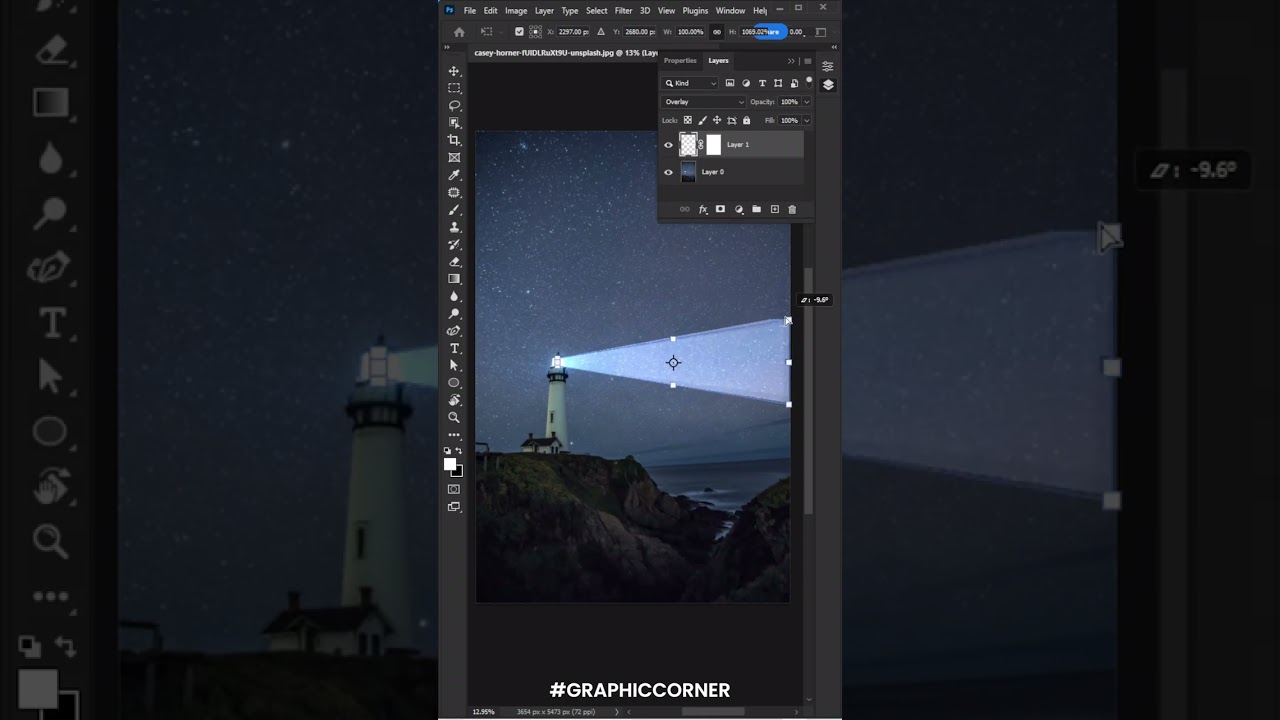Select the Move tool

click(x=454, y=71)
